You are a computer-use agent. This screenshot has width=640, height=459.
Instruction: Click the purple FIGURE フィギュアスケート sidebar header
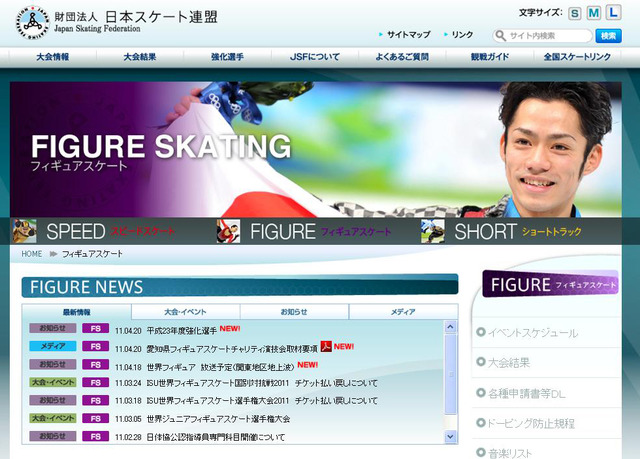(x=550, y=284)
